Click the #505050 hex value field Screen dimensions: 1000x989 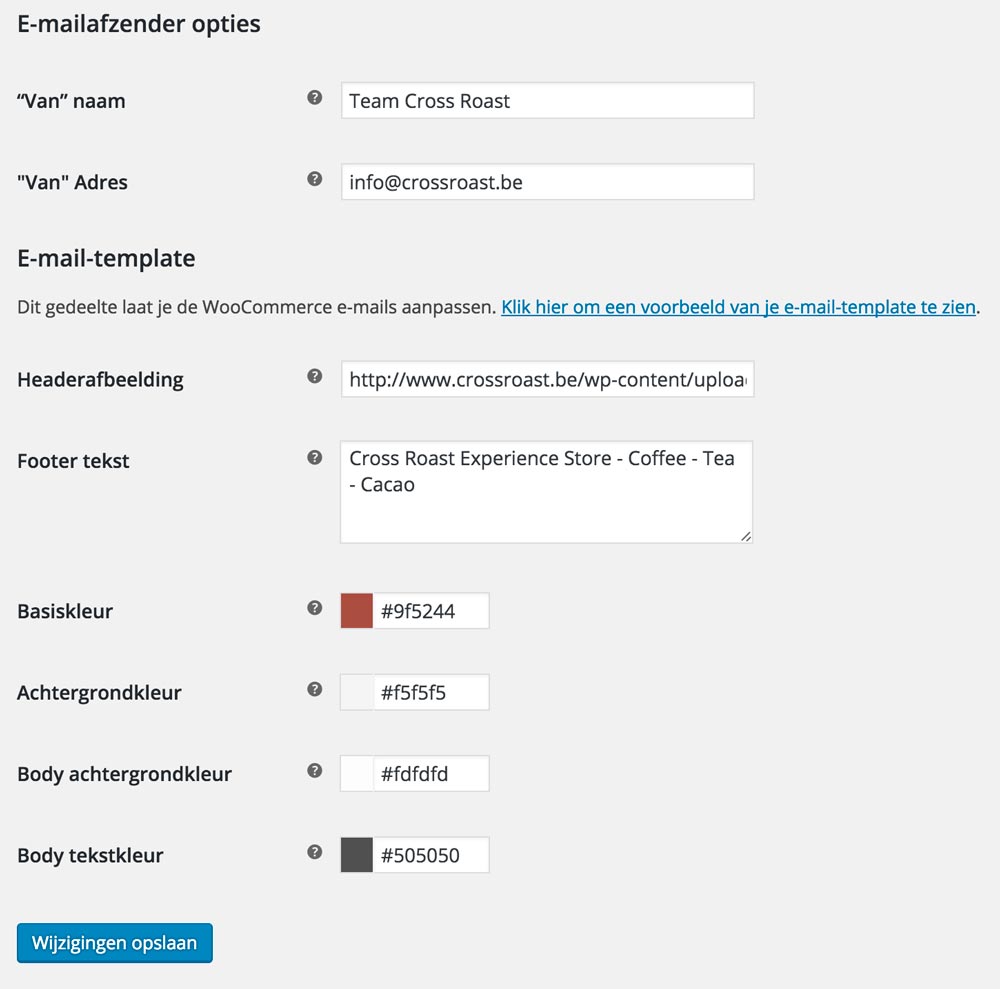click(x=431, y=855)
